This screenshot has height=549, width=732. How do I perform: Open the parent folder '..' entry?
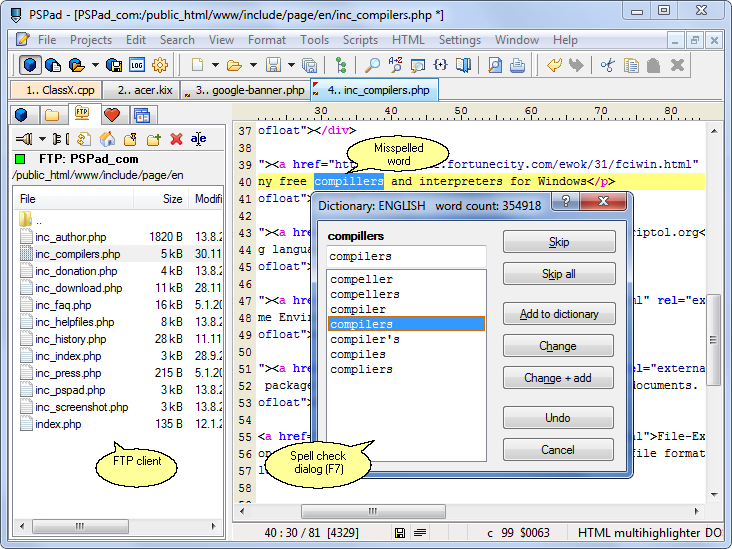click(x=31, y=220)
